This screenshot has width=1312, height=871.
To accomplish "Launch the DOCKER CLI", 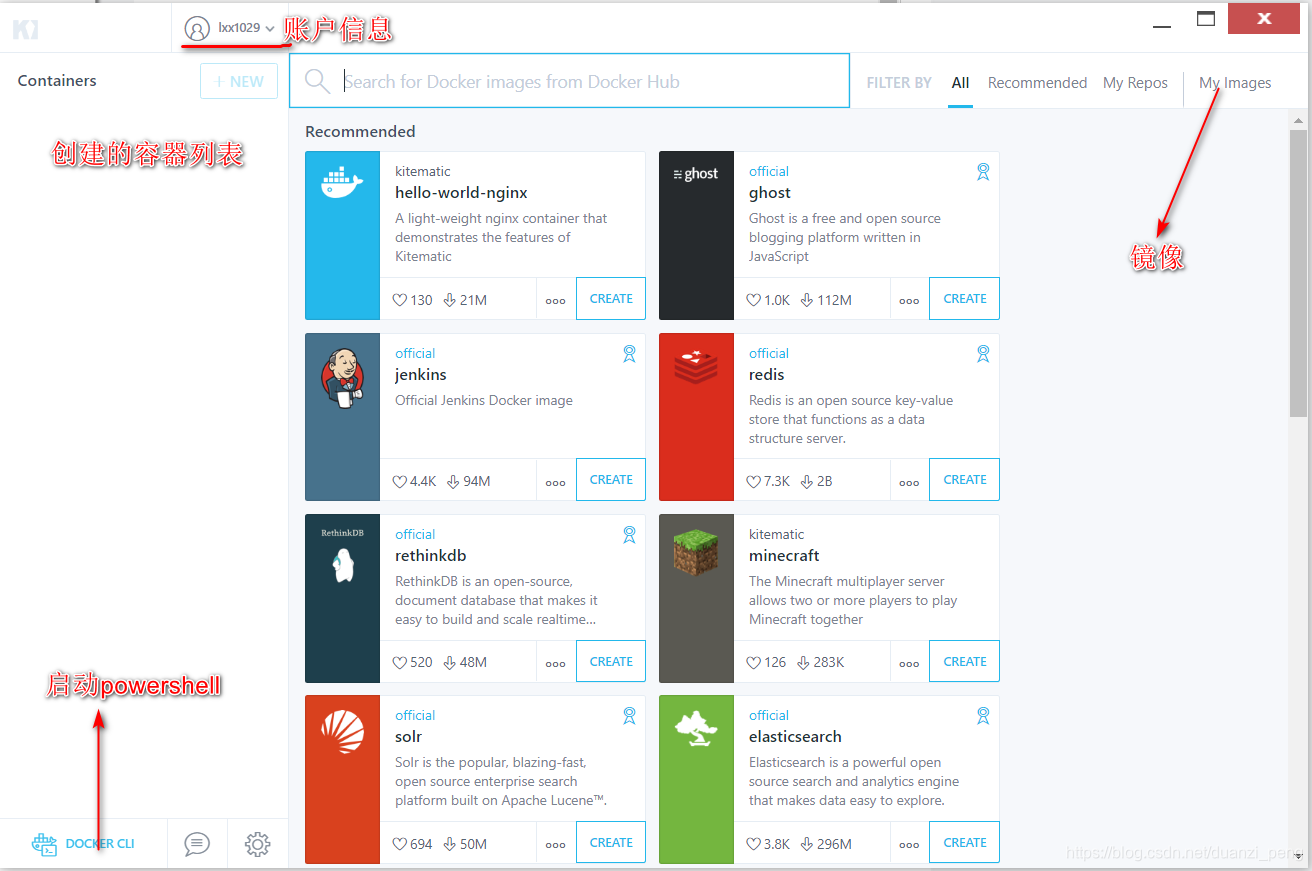I will click(x=83, y=844).
